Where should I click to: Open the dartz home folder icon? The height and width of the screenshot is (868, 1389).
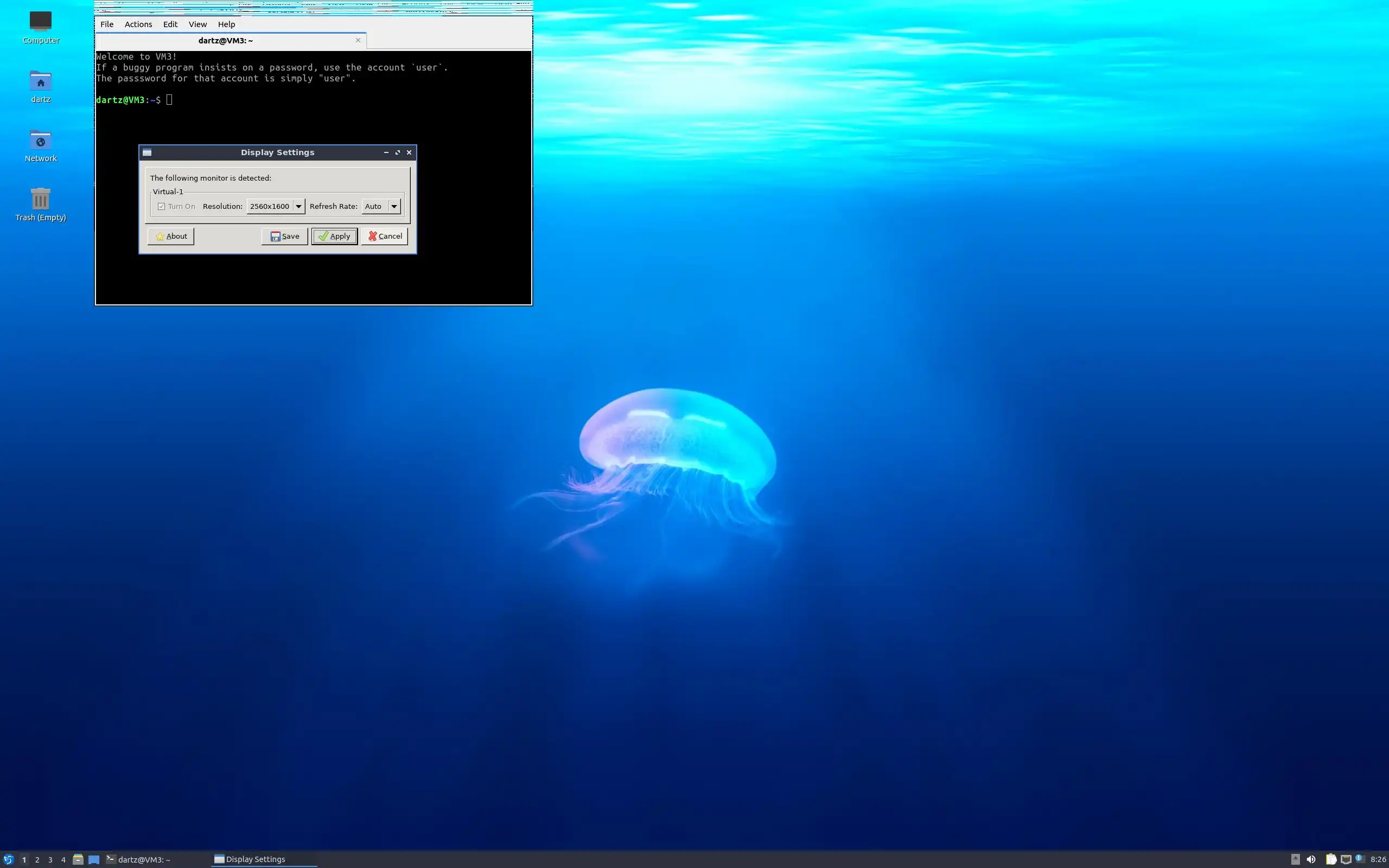point(40,81)
